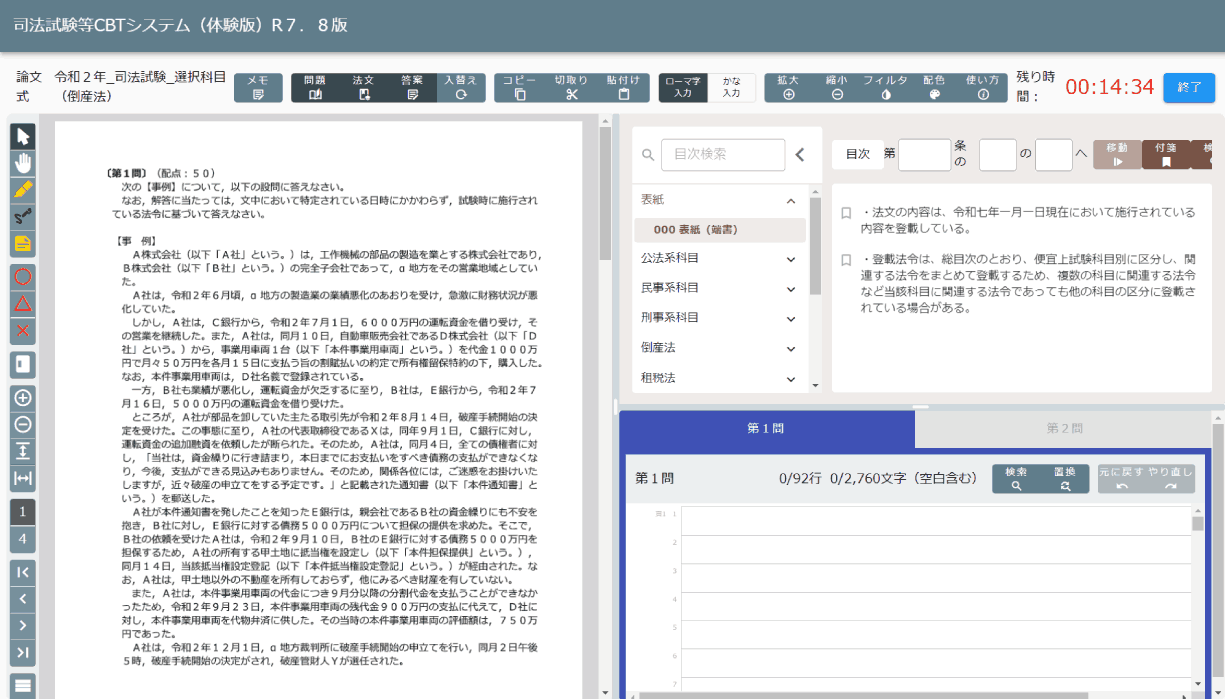Select the 切取り (cut) scissors icon
Image resolution: width=1225 pixels, height=699 pixels.
571,87
